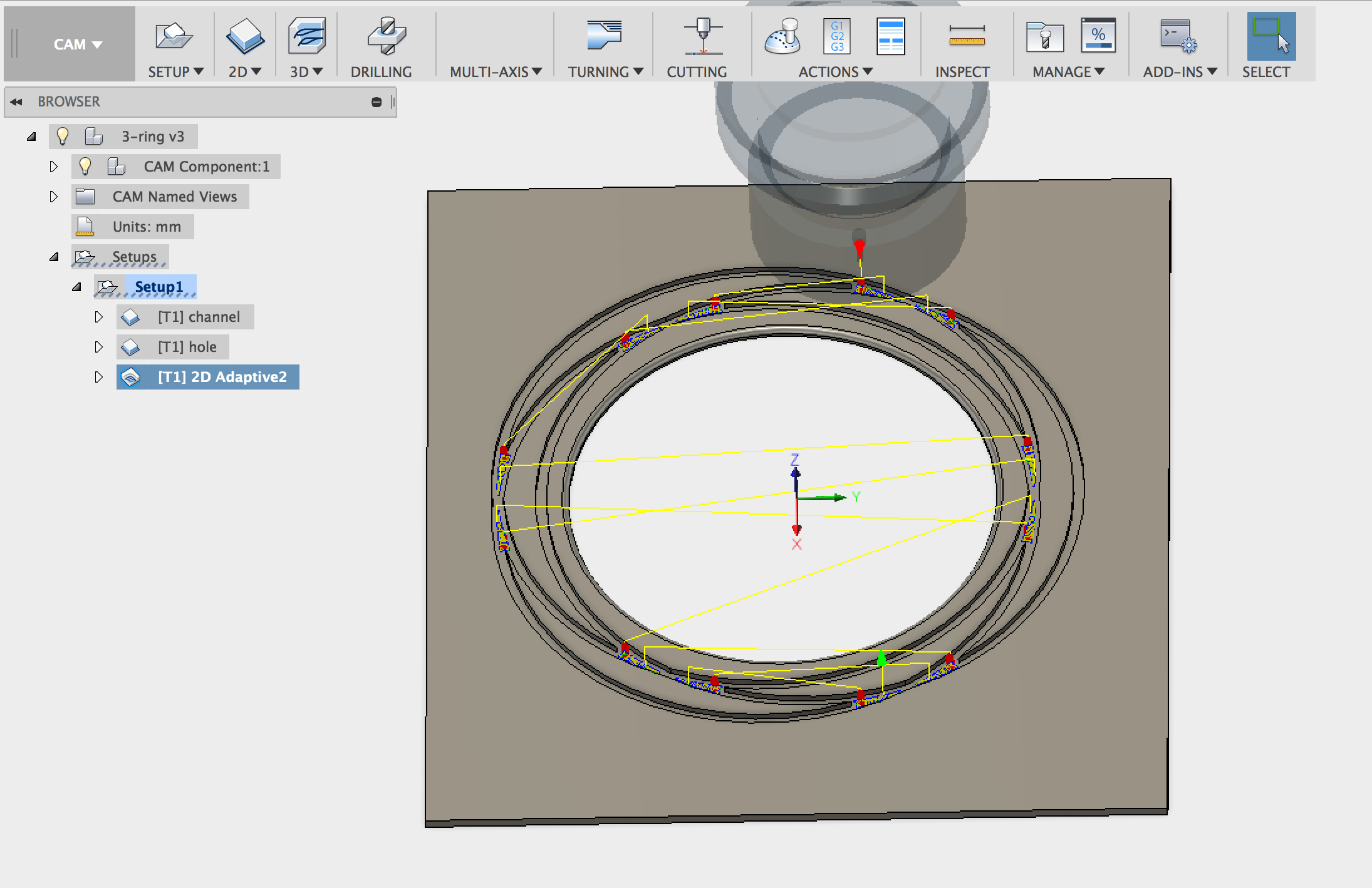This screenshot has width=1372, height=888.
Task: Click the 2D milling icon
Action: pyautogui.click(x=245, y=36)
